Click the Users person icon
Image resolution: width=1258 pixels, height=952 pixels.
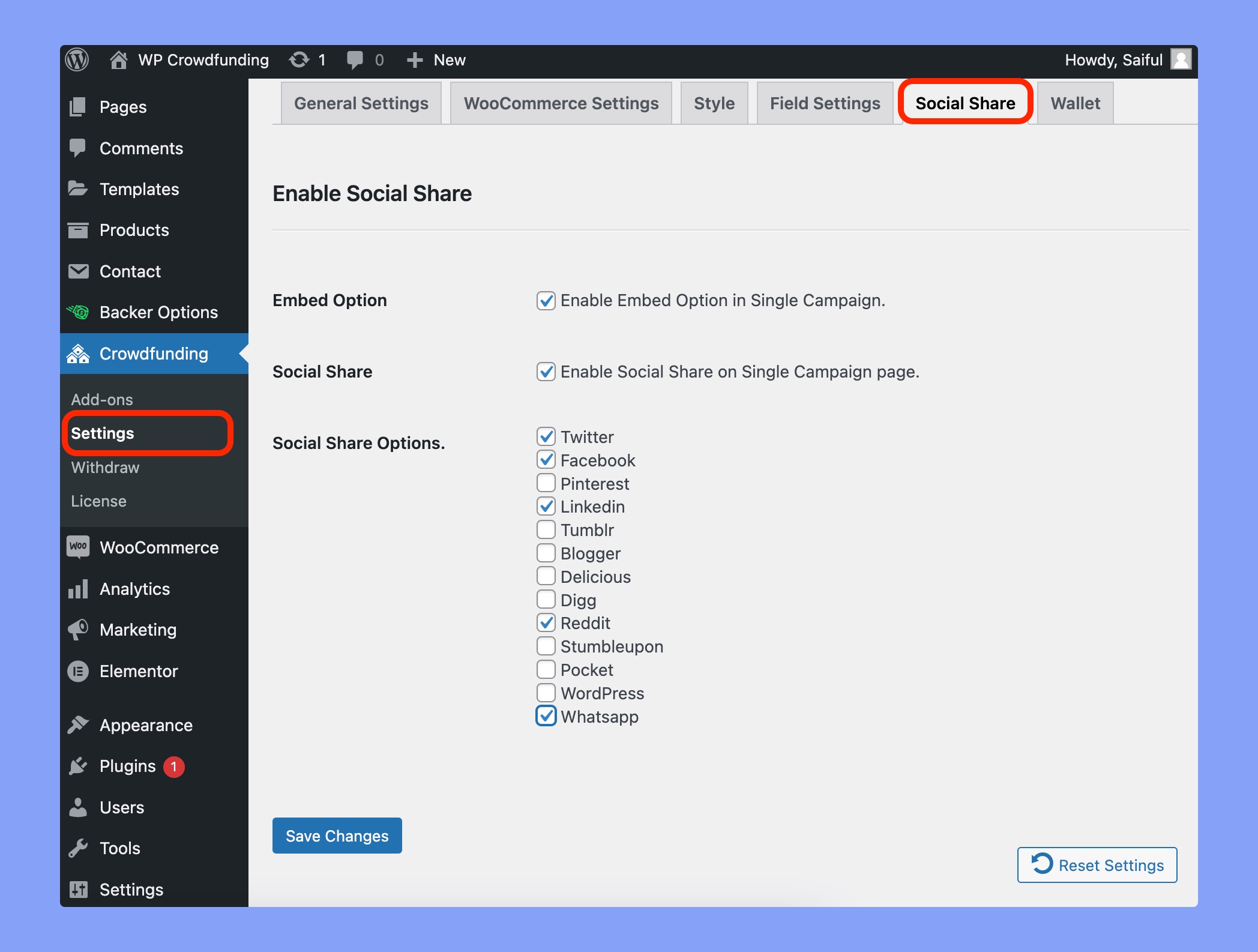point(78,807)
